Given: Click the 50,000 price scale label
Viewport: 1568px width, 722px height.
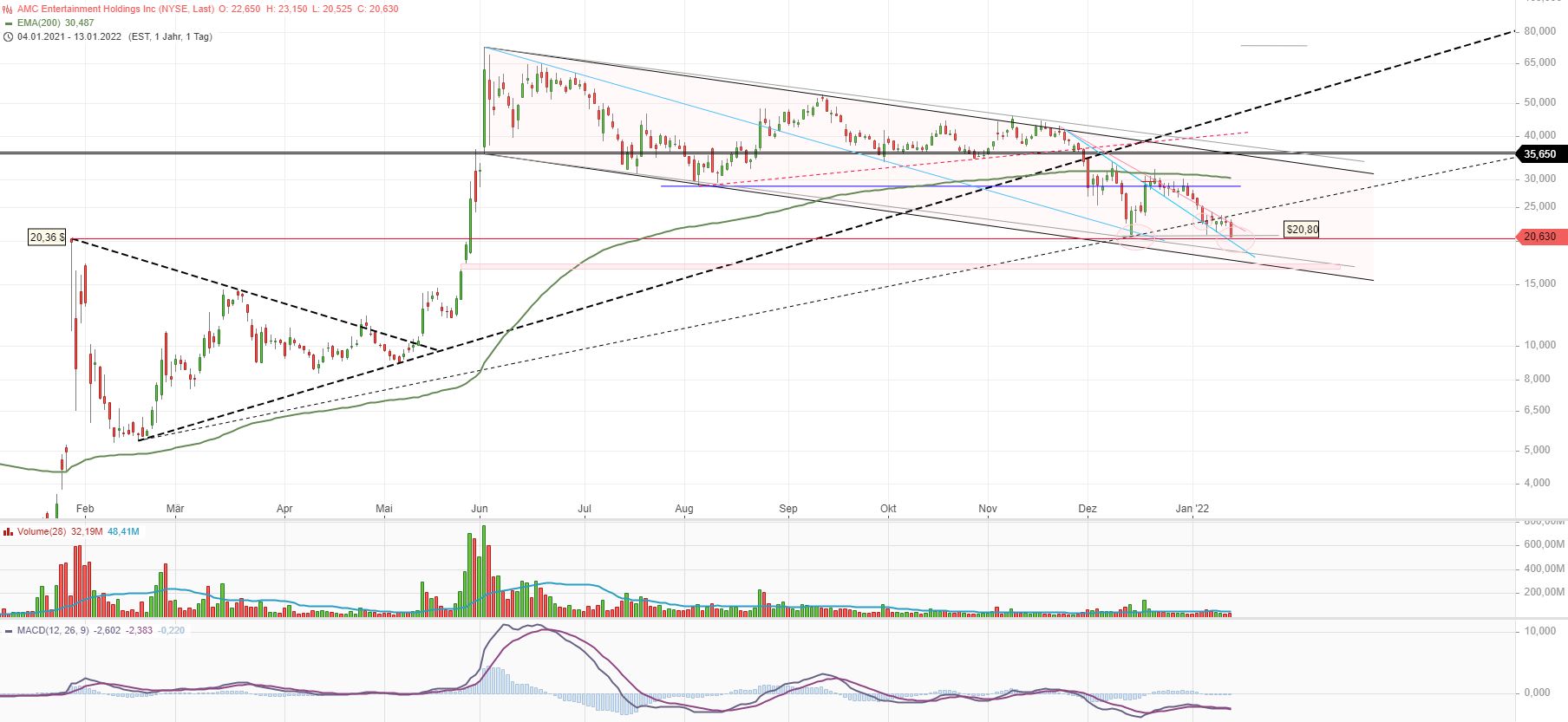Looking at the screenshot, I should [x=1539, y=102].
